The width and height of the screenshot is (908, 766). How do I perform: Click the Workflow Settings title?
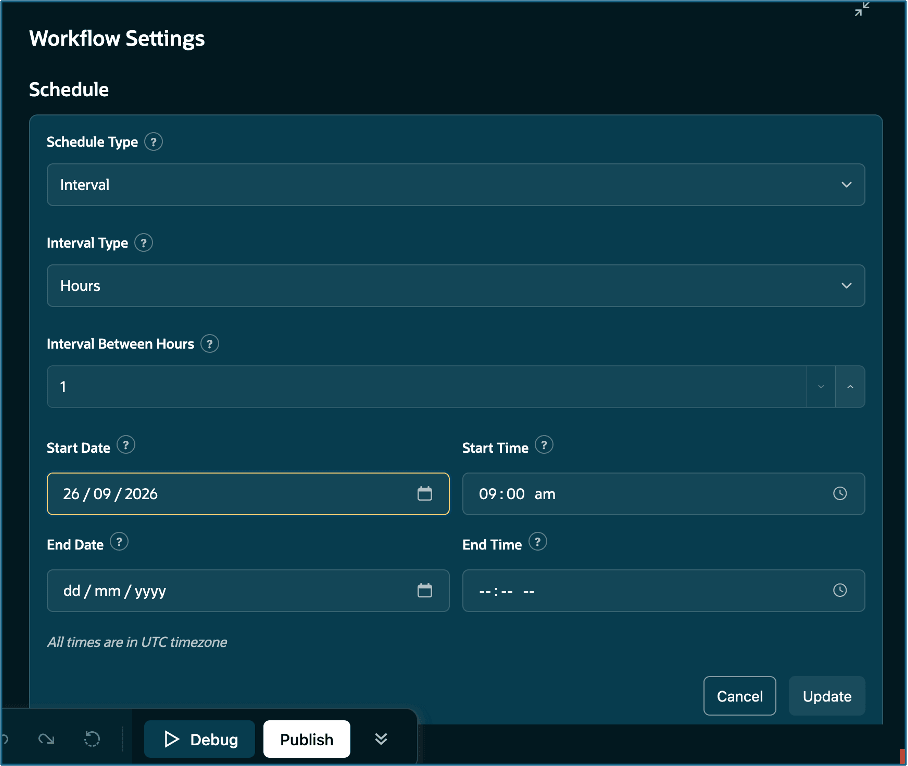point(117,39)
